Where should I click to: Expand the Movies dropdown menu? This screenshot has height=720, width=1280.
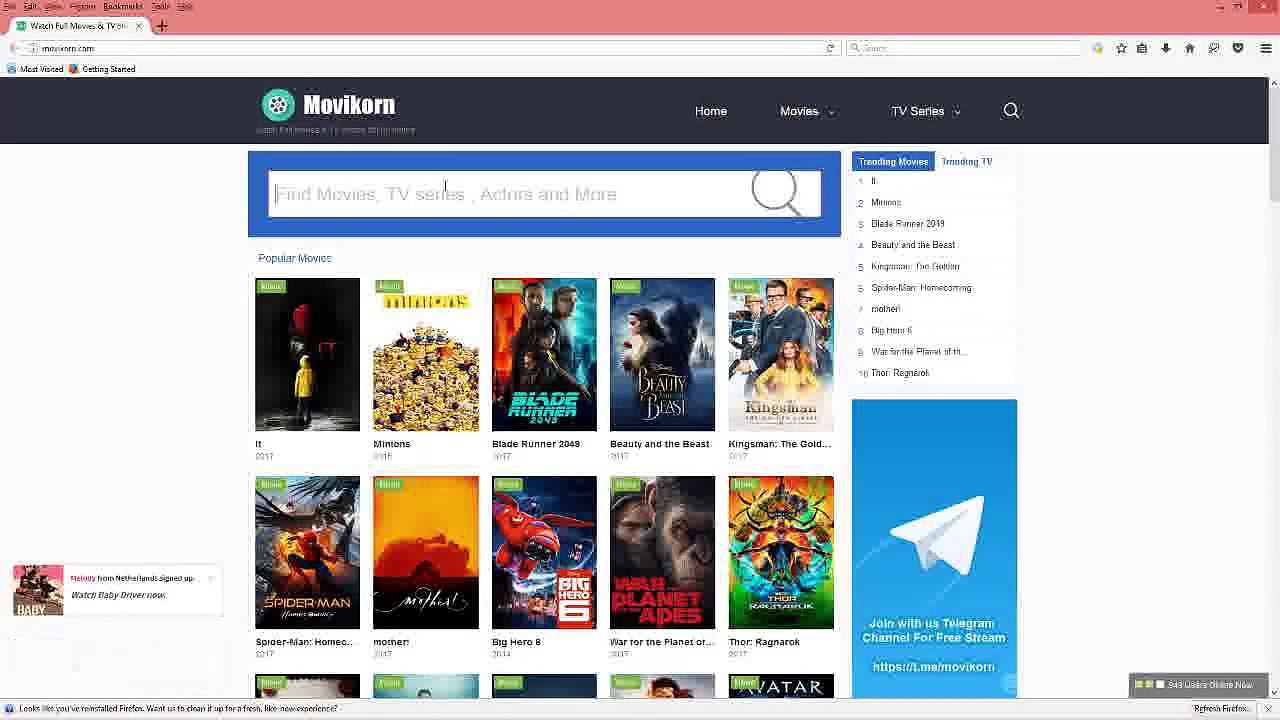[806, 111]
